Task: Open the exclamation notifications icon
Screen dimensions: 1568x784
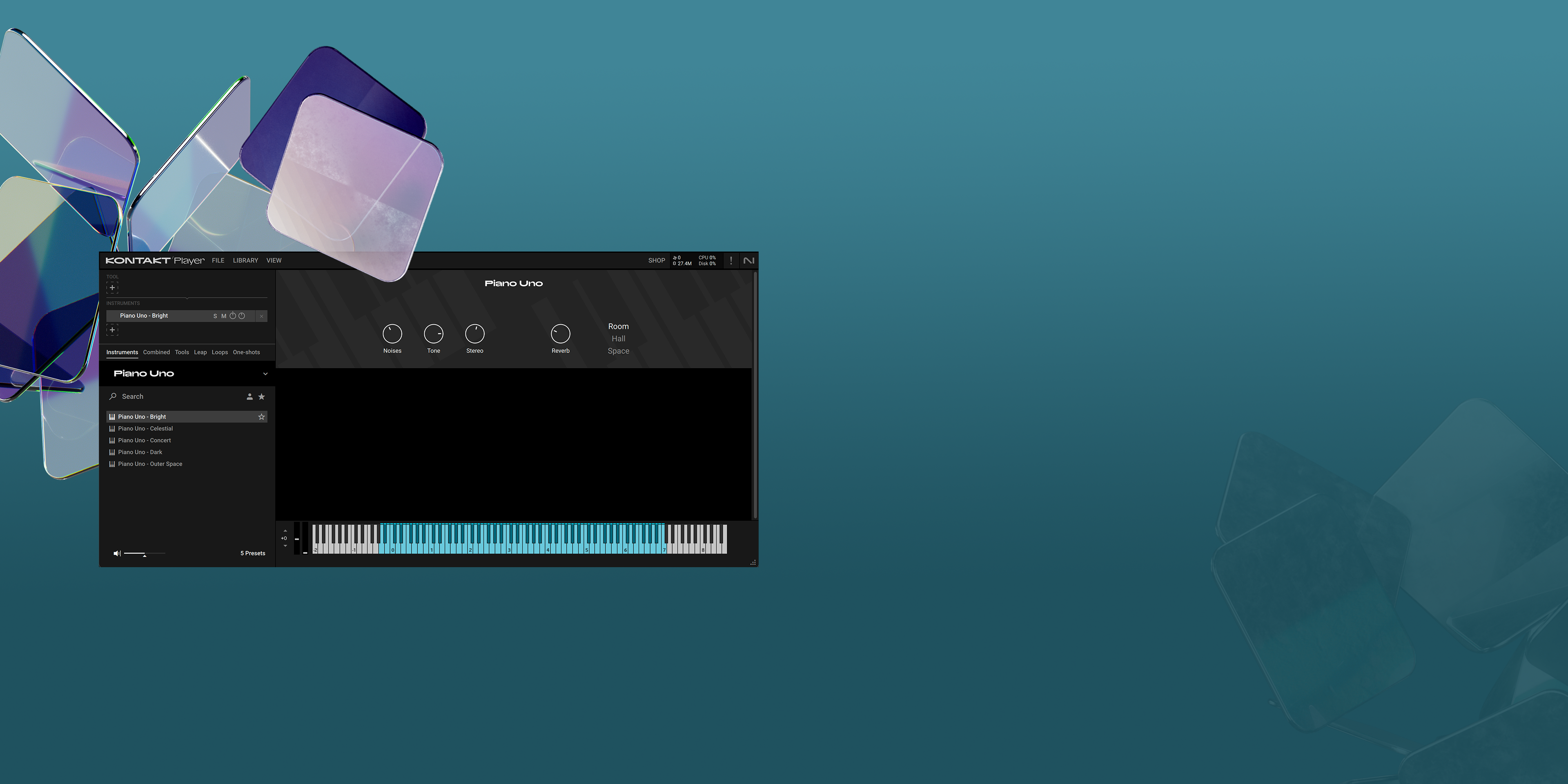Action: tap(731, 261)
